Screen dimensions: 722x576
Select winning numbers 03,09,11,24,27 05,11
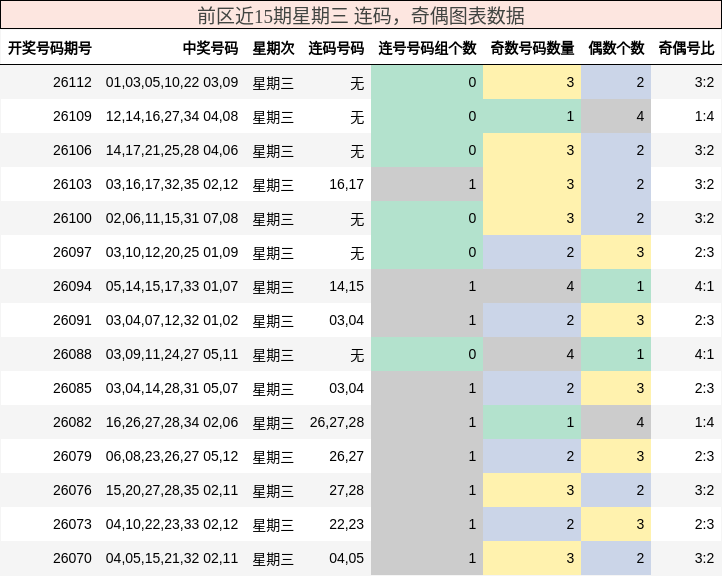pos(172,355)
